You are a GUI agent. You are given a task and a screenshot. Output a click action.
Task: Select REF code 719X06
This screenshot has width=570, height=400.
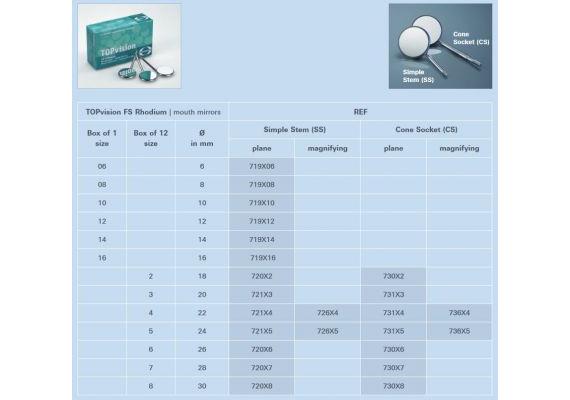click(261, 167)
